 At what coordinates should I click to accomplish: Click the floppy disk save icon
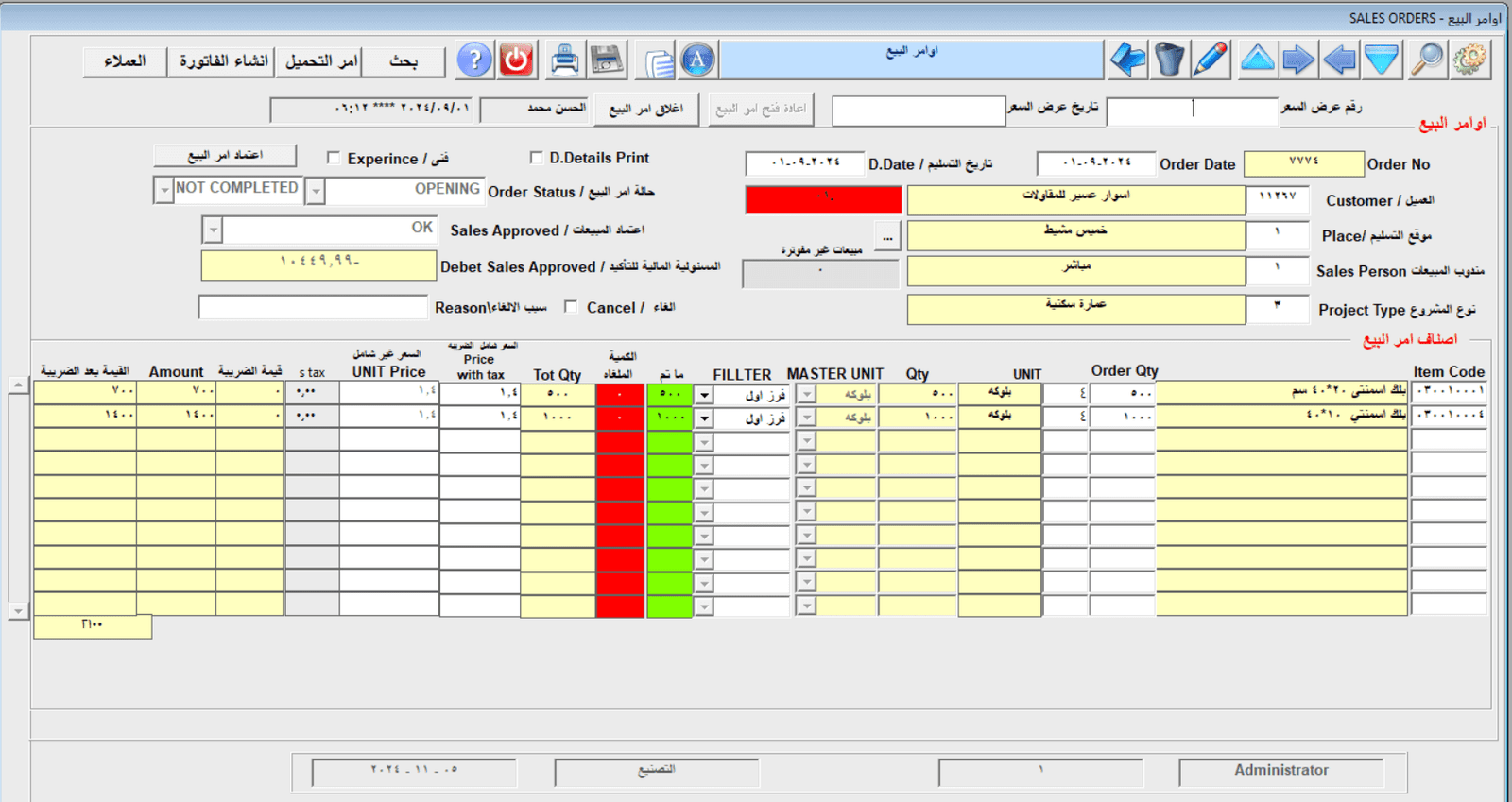click(x=607, y=60)
